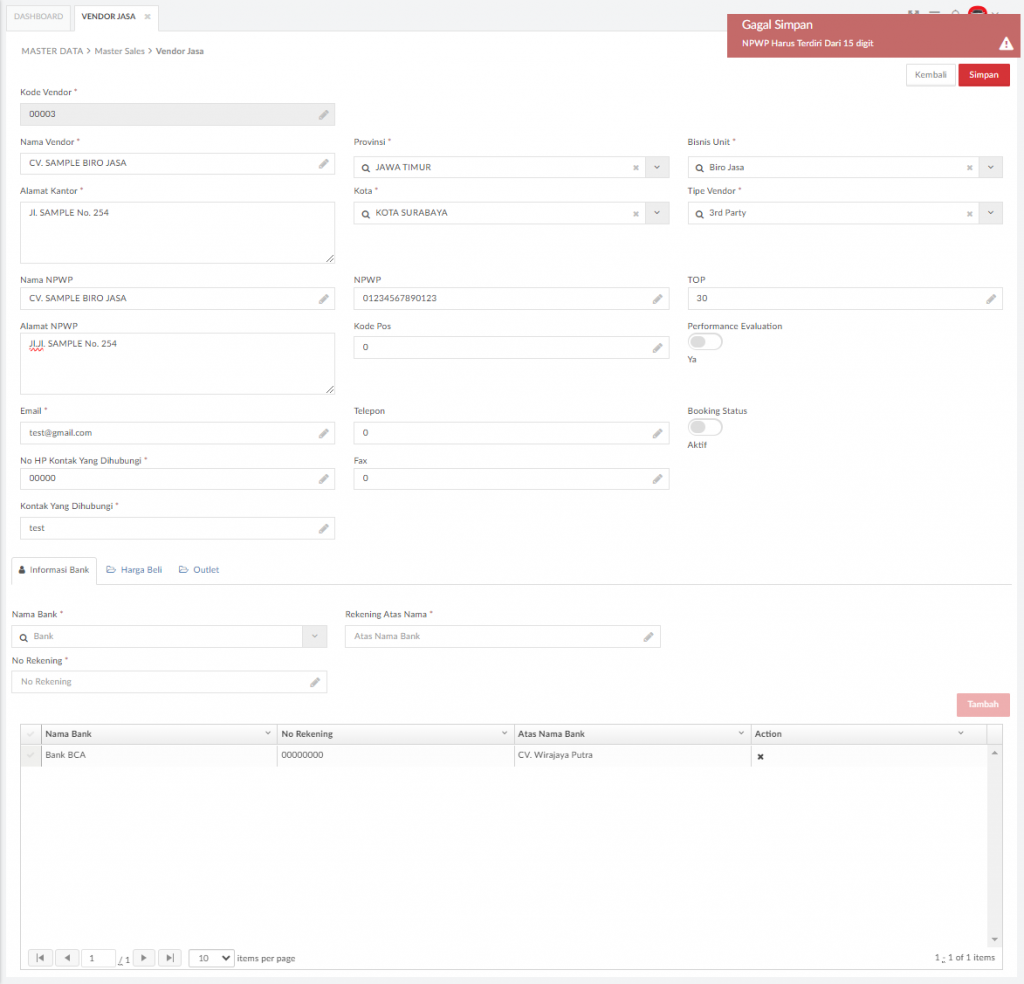The image size is (1024, 984).
Task: Click the 00000000 account number cell
Action: click(396, 755)
